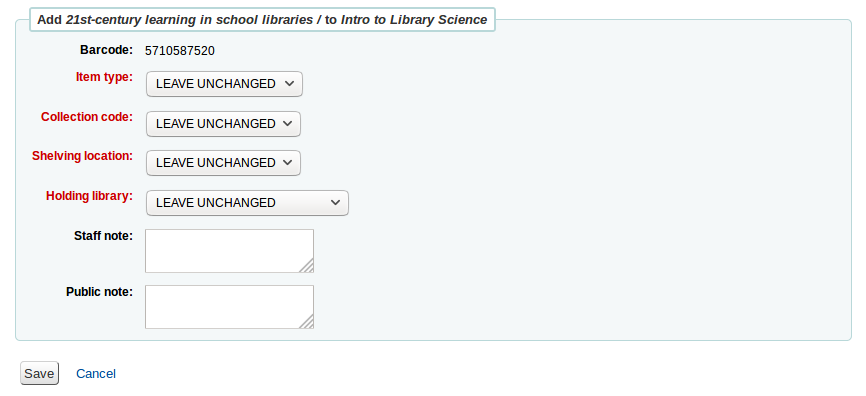Click the course name 'Intro to Library Science'
The image size is (866, 396).
coord(414,20)
